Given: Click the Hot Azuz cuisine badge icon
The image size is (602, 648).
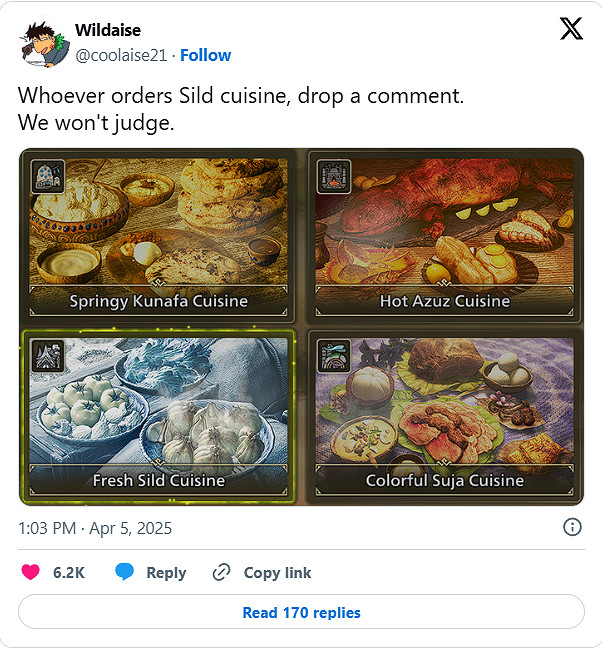Looking at the screenshot, I should [x=333, y=176].
